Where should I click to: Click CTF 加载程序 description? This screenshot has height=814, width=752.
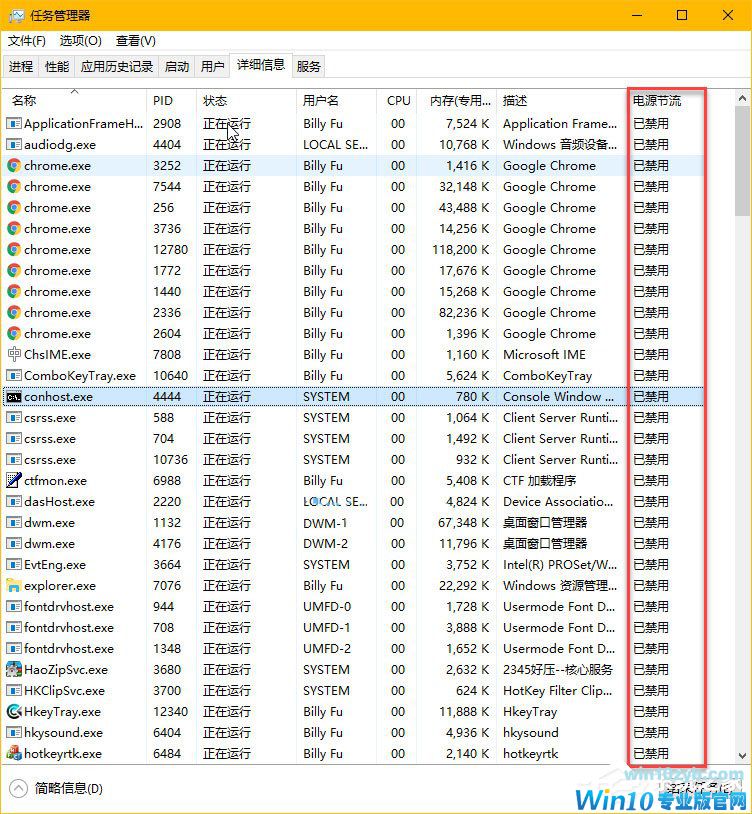pos(539,480)
